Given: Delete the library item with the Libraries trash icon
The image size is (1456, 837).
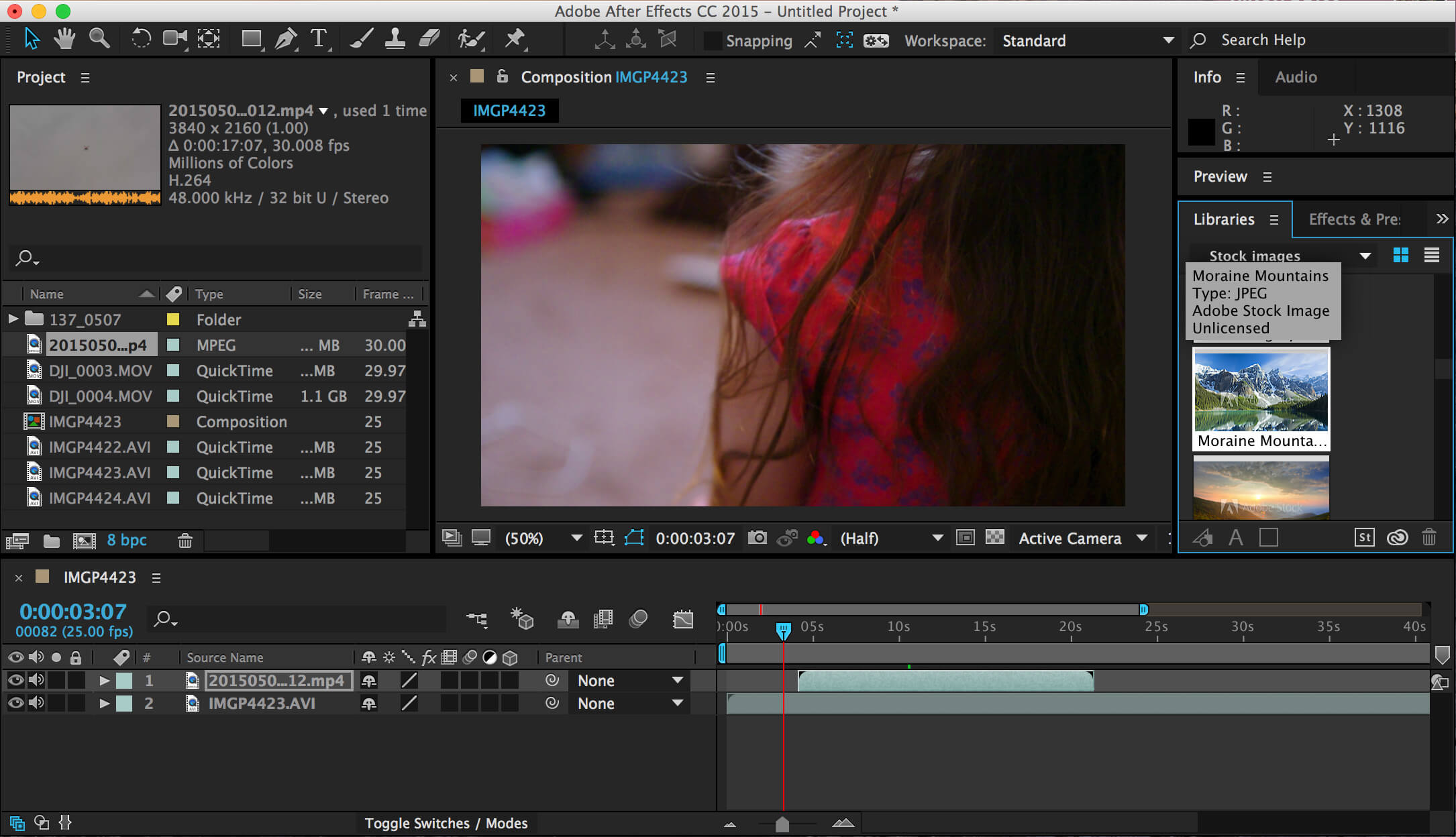Looking at the screenshot, I should coord(1428,538).
